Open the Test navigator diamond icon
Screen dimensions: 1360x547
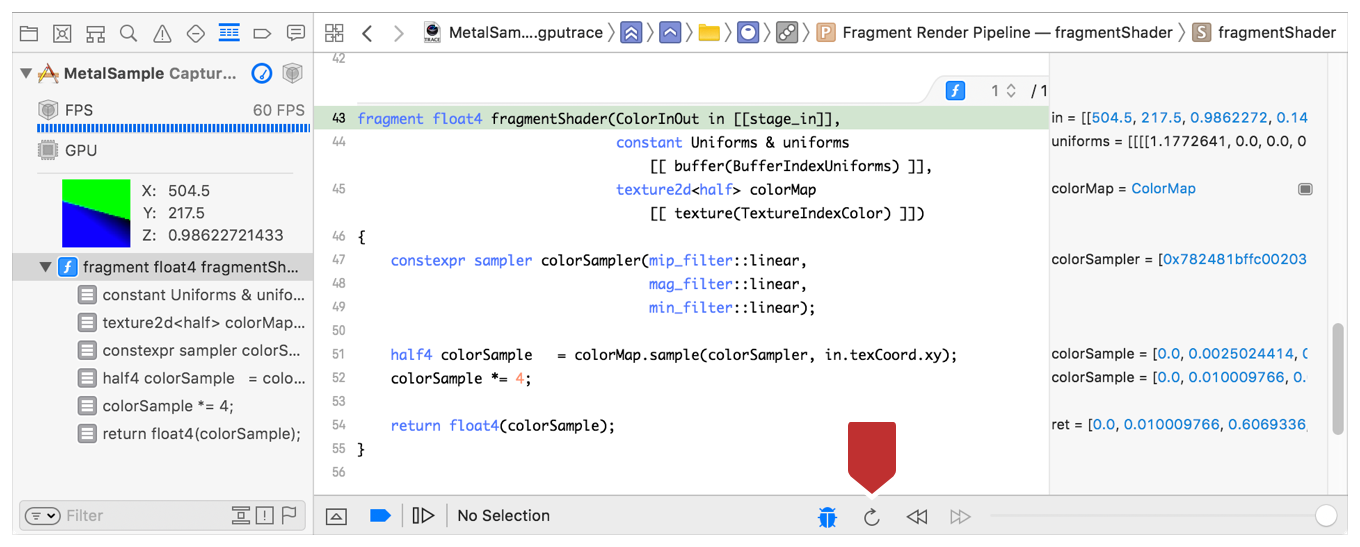click(196, 33)
